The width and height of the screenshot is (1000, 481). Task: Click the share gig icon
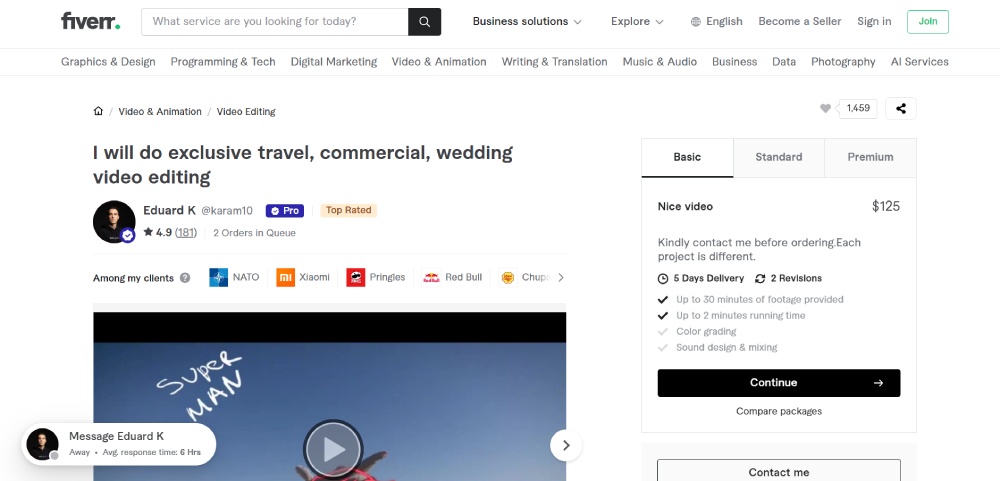pyautogui.click(x=901, y=108)
